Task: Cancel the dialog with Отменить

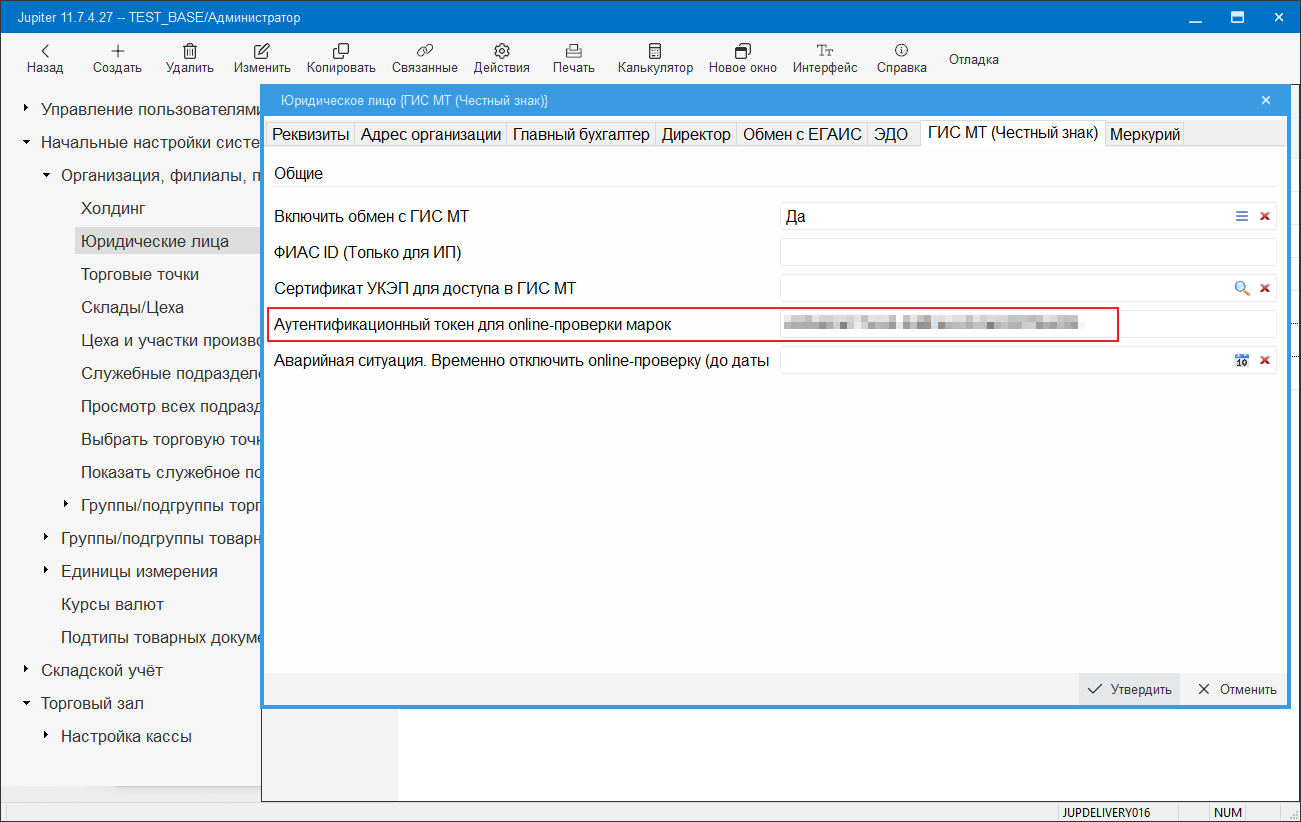Action: [x=1237, y=689]
